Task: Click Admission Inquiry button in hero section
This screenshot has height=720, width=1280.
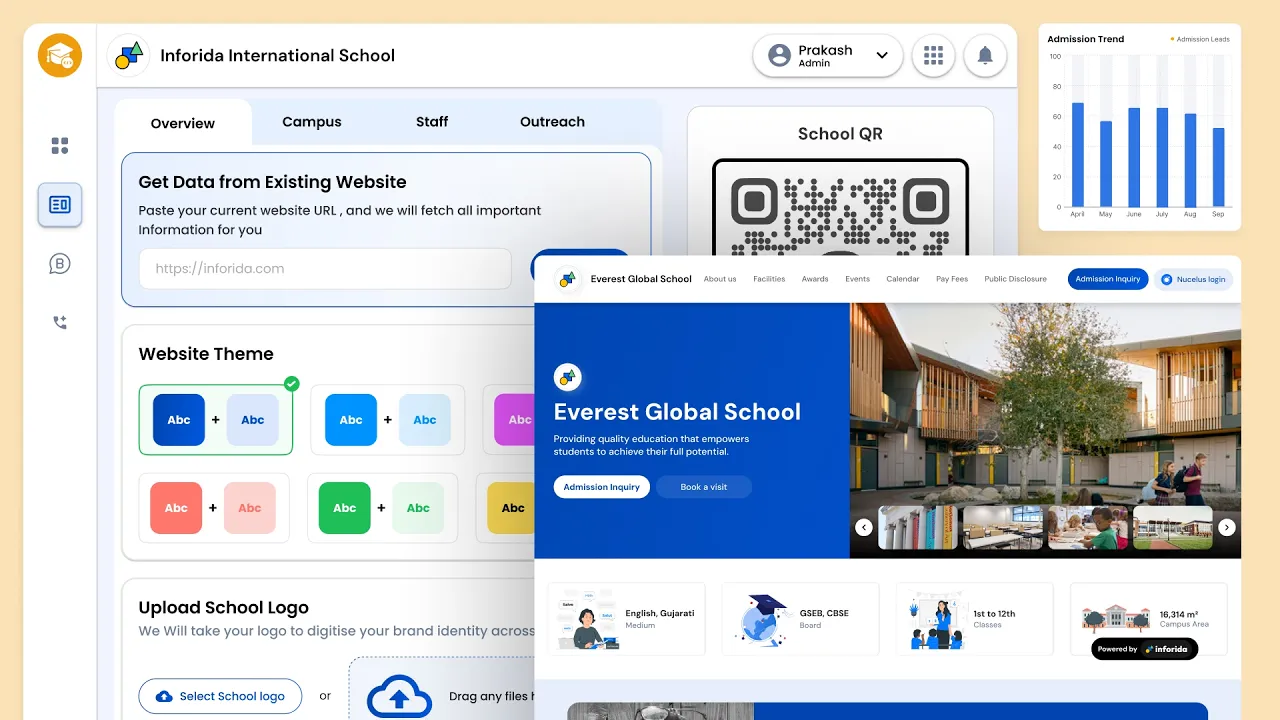Action: (x=601, y=487)
